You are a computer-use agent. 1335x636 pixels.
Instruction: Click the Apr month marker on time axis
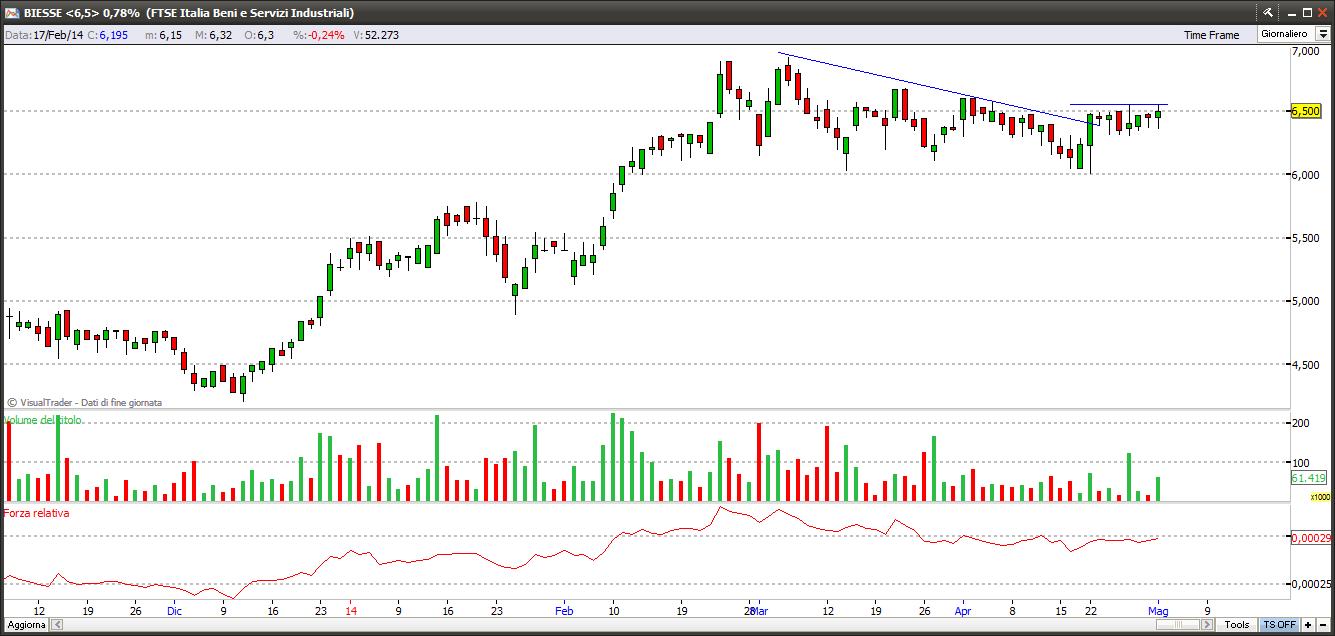pos(962,610)
